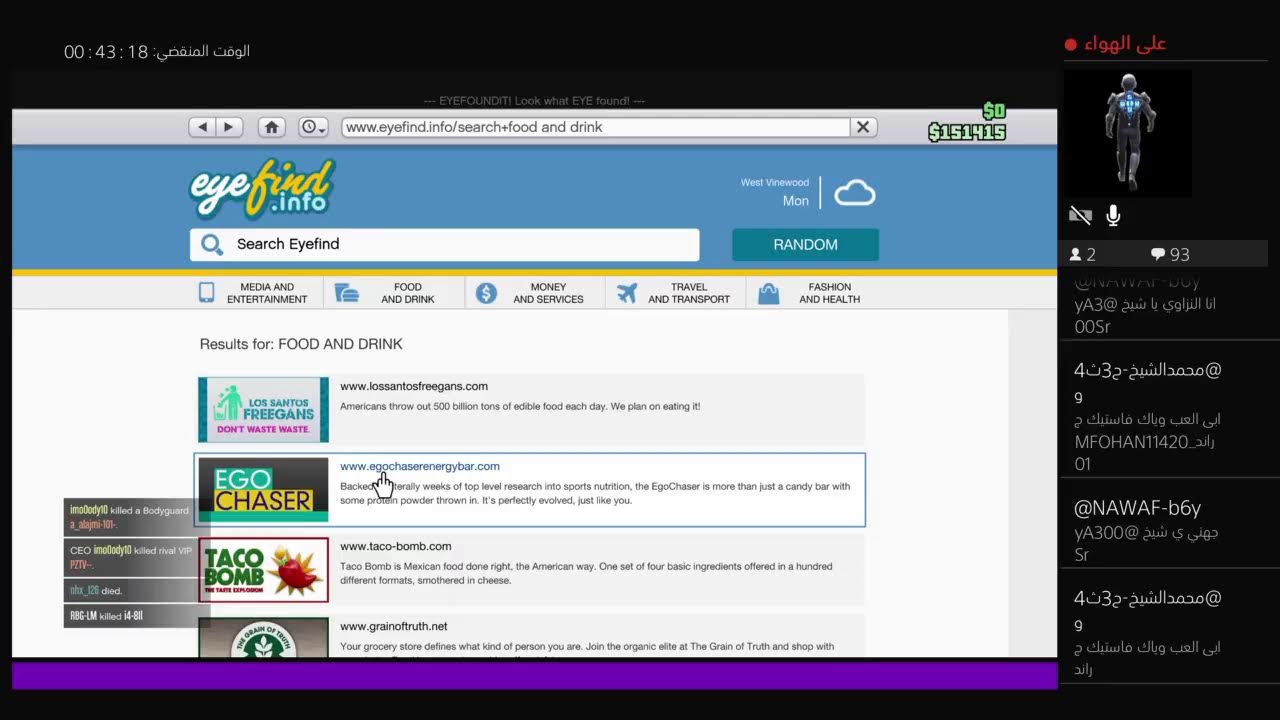Click Los Santos Freegans thumbnail
The image size is (1280, 720).
263,409
